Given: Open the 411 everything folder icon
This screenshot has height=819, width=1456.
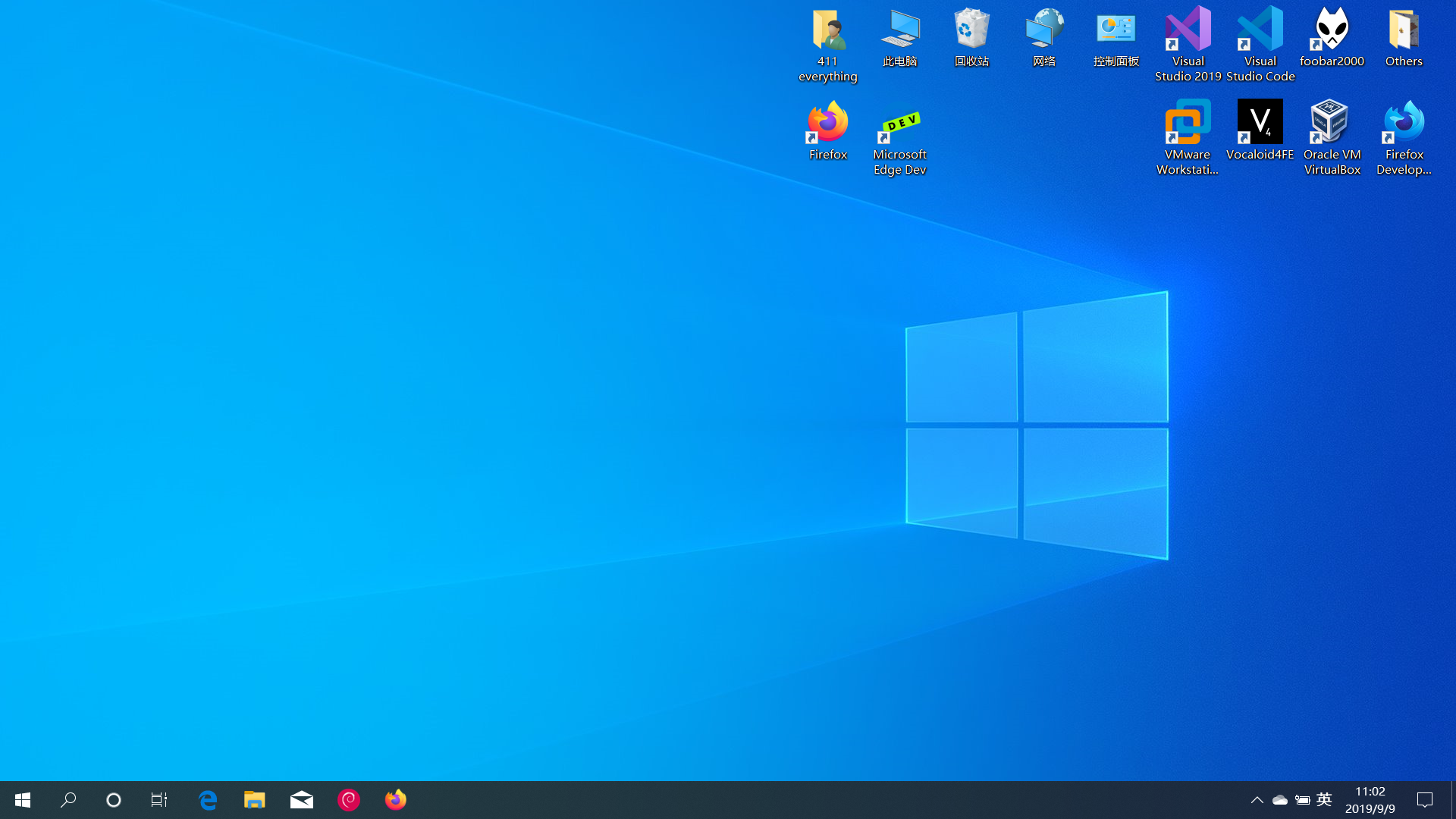Looking at the screenshot, I should (x=827, y=45).
